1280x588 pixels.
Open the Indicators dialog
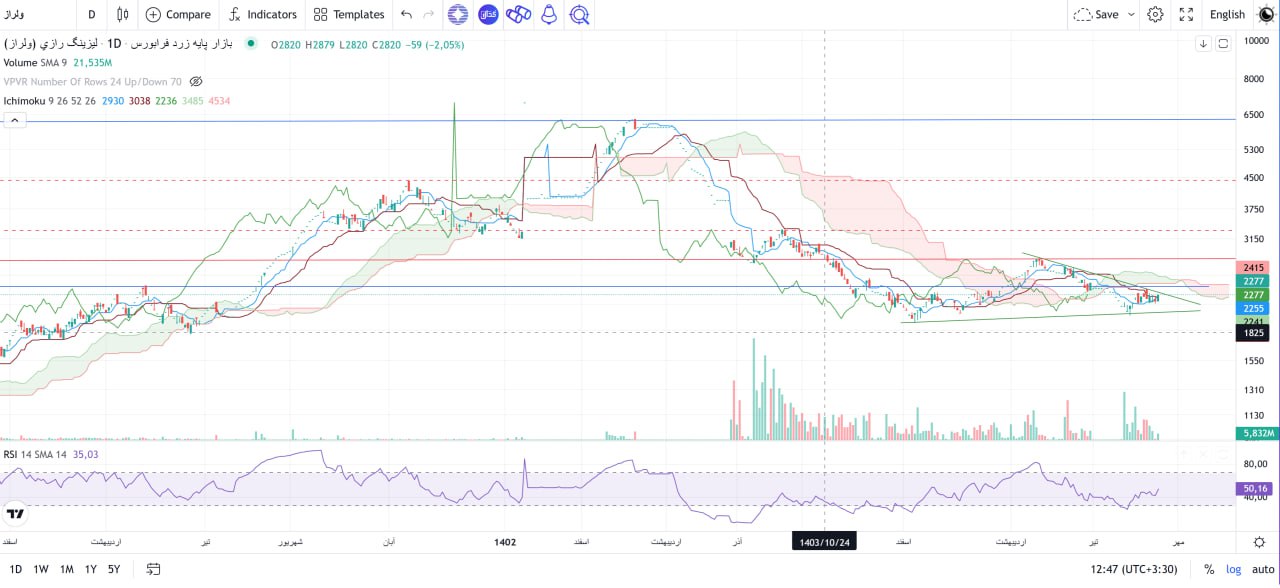(262, 14)
